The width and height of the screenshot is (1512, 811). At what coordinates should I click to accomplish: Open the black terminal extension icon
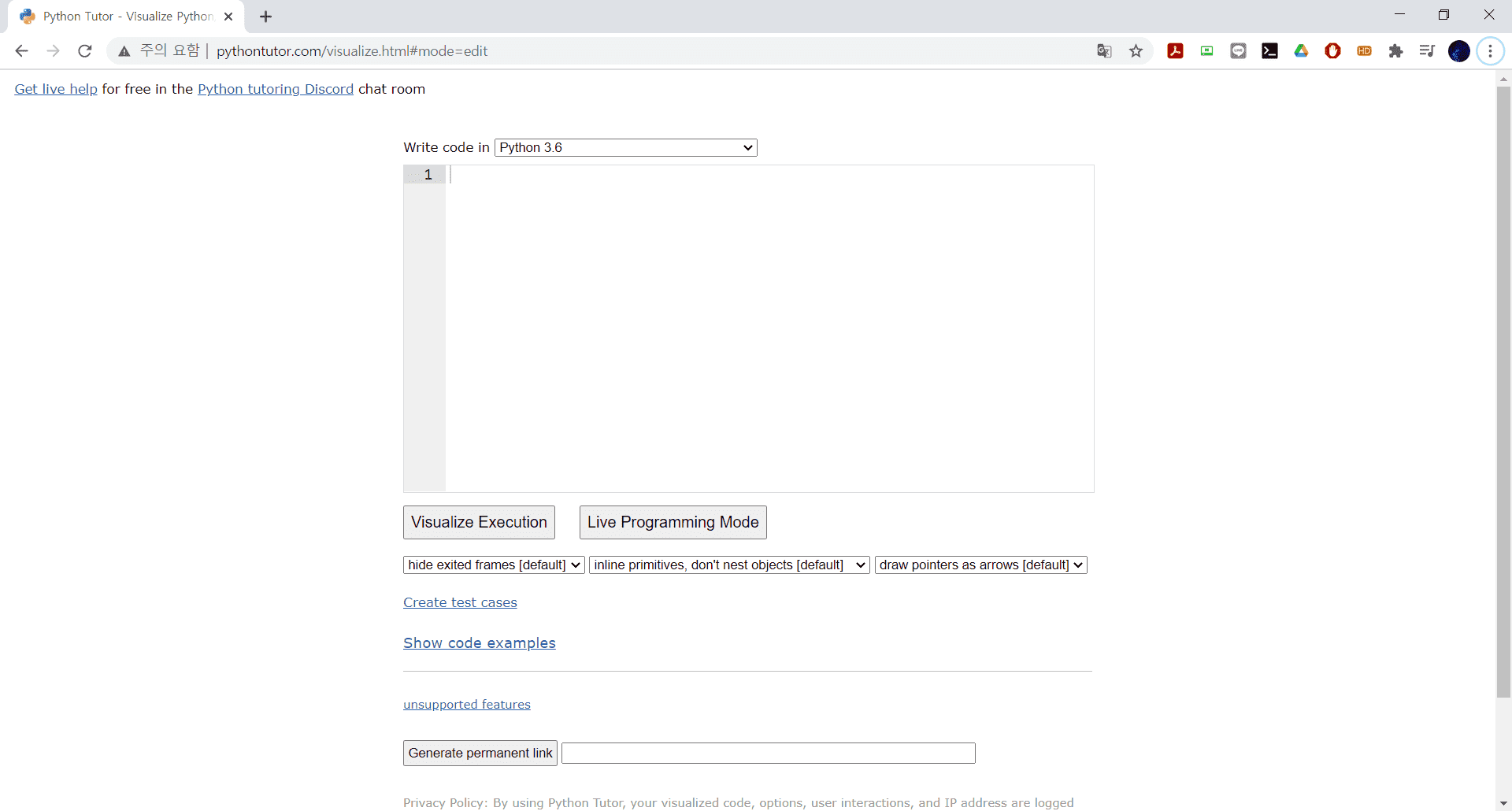click(x=1269, y=51)
